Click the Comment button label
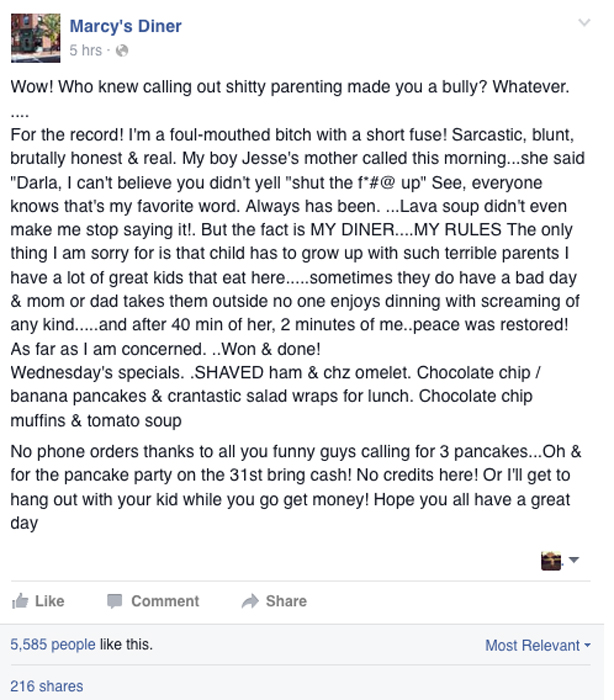614x700 pixels. [165, 601]
